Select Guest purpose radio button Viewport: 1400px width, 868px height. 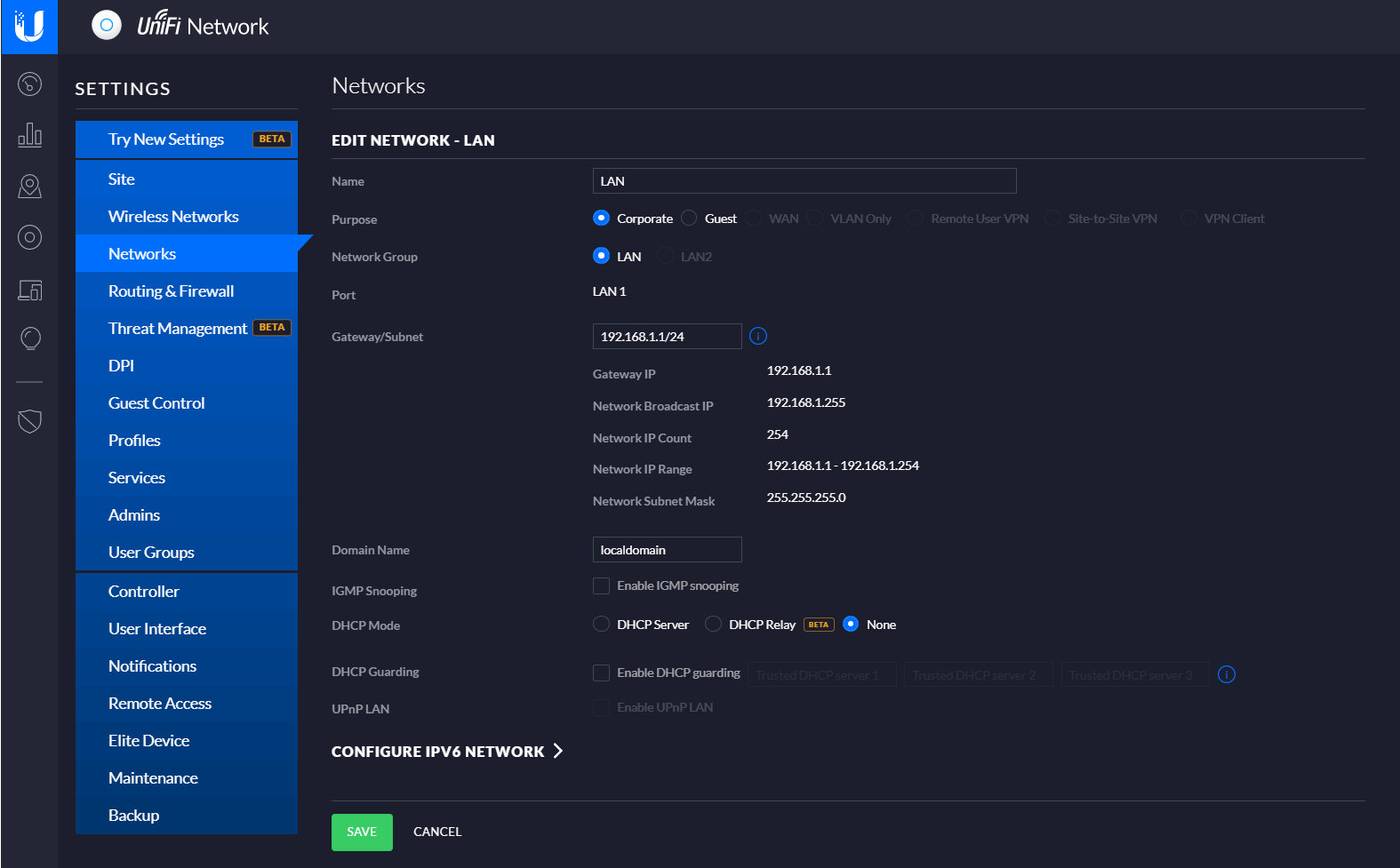point(690,219)
